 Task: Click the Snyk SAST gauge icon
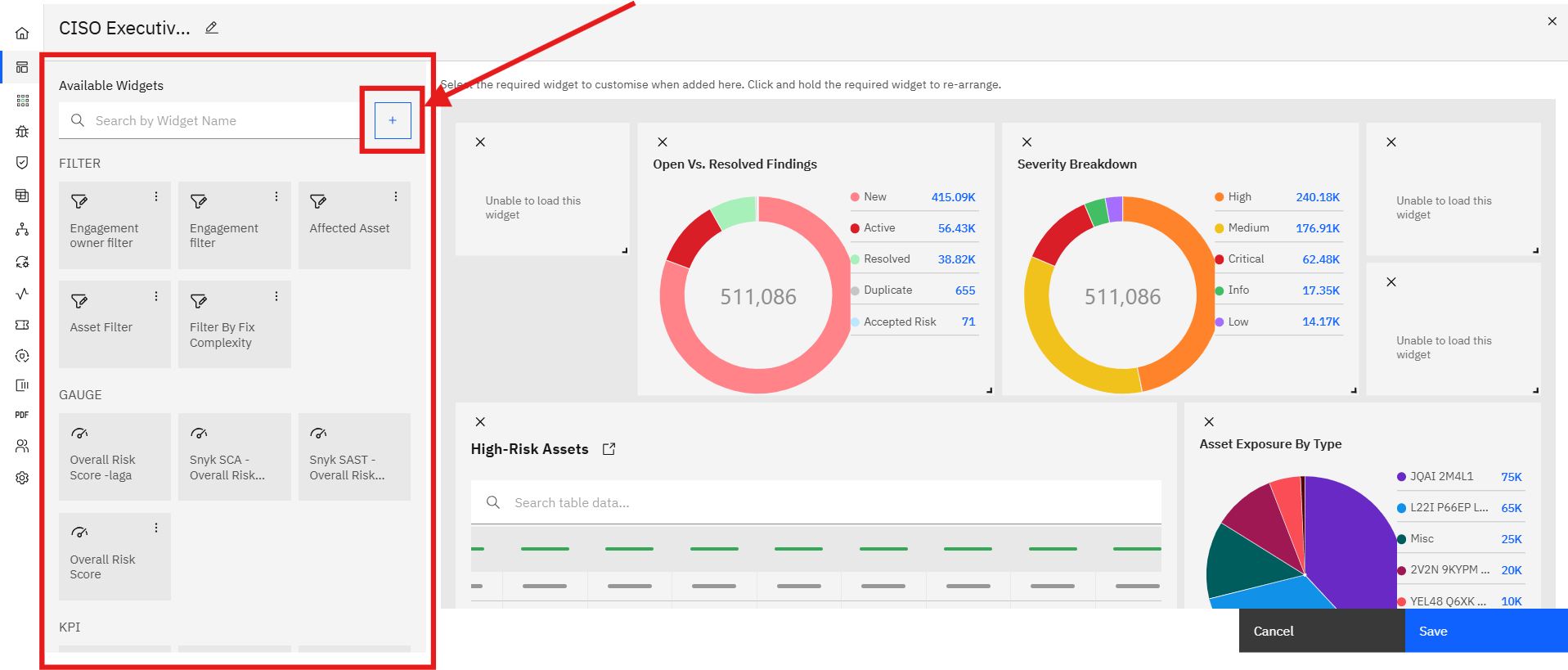point(318,434)
